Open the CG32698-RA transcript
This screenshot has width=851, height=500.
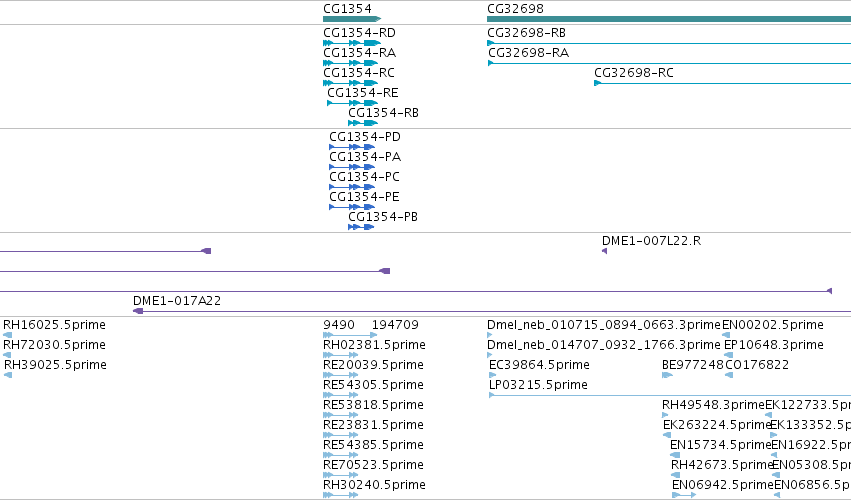point(669,64)
